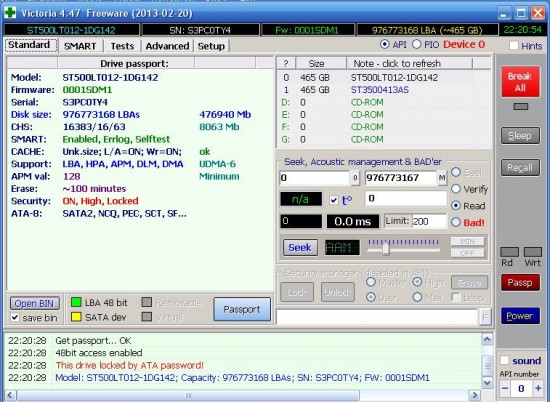550x402 pixels.
Task: Click the M button beside end LBA
Action: coord(442,178)
